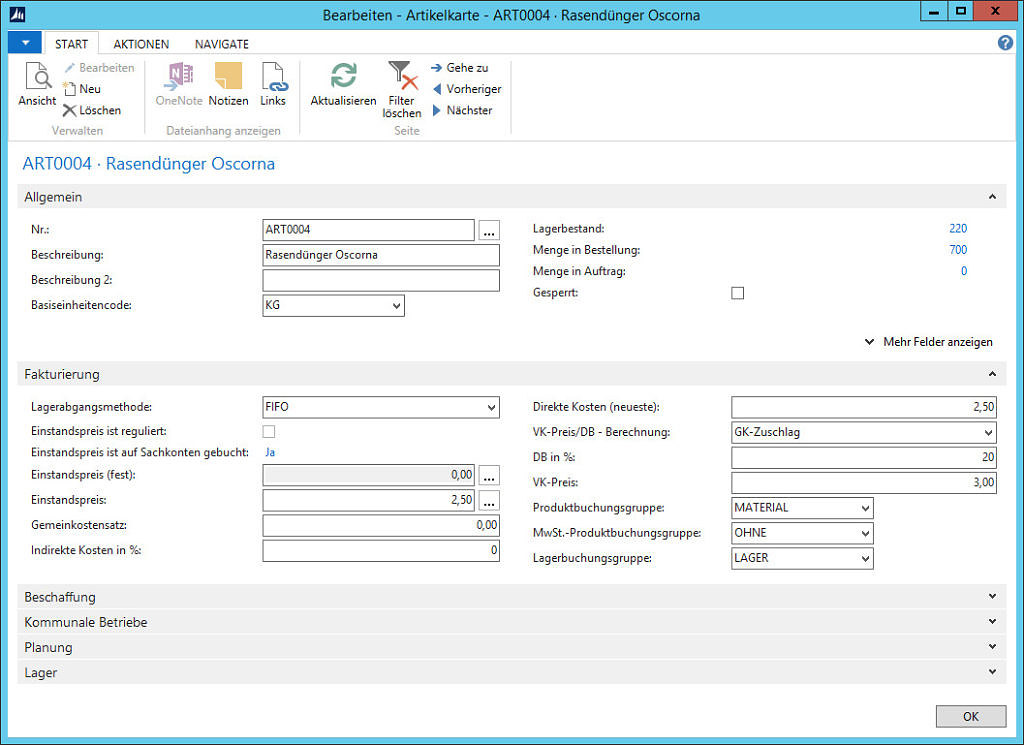Open the help question mark icon
The height and width of the screenshot is (745, 1024).
[1005, 42]
